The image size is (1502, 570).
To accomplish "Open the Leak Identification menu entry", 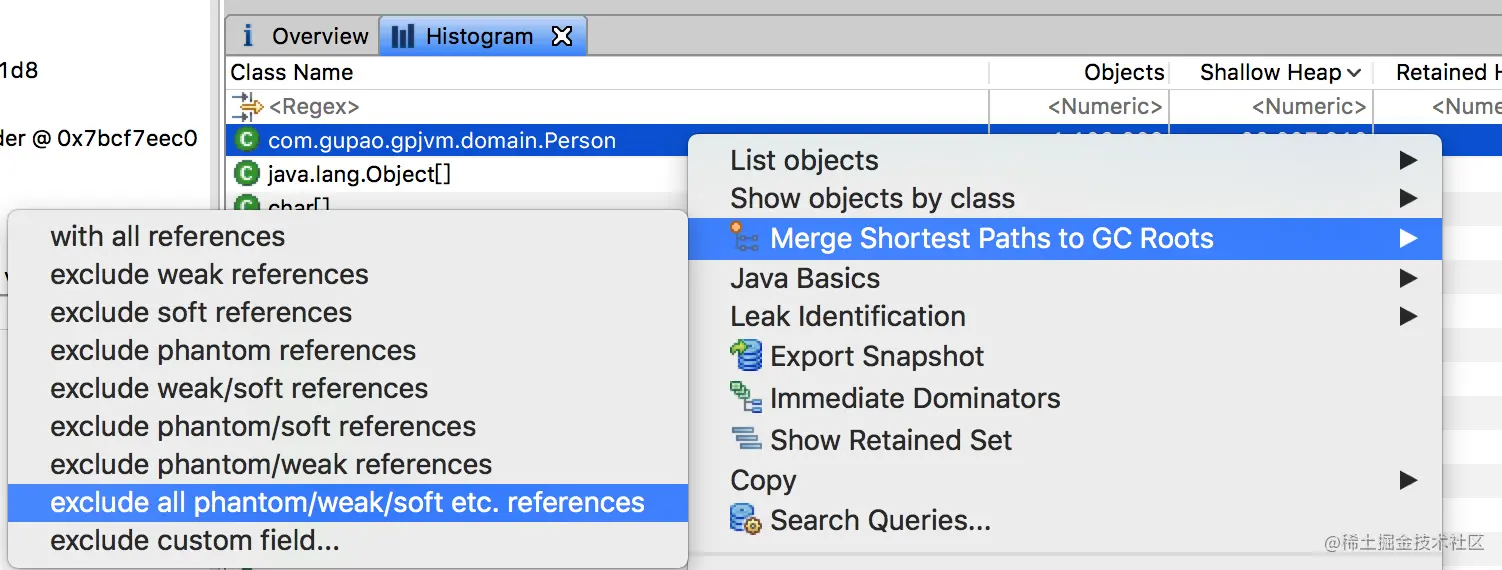I will (x=848, y=316).
